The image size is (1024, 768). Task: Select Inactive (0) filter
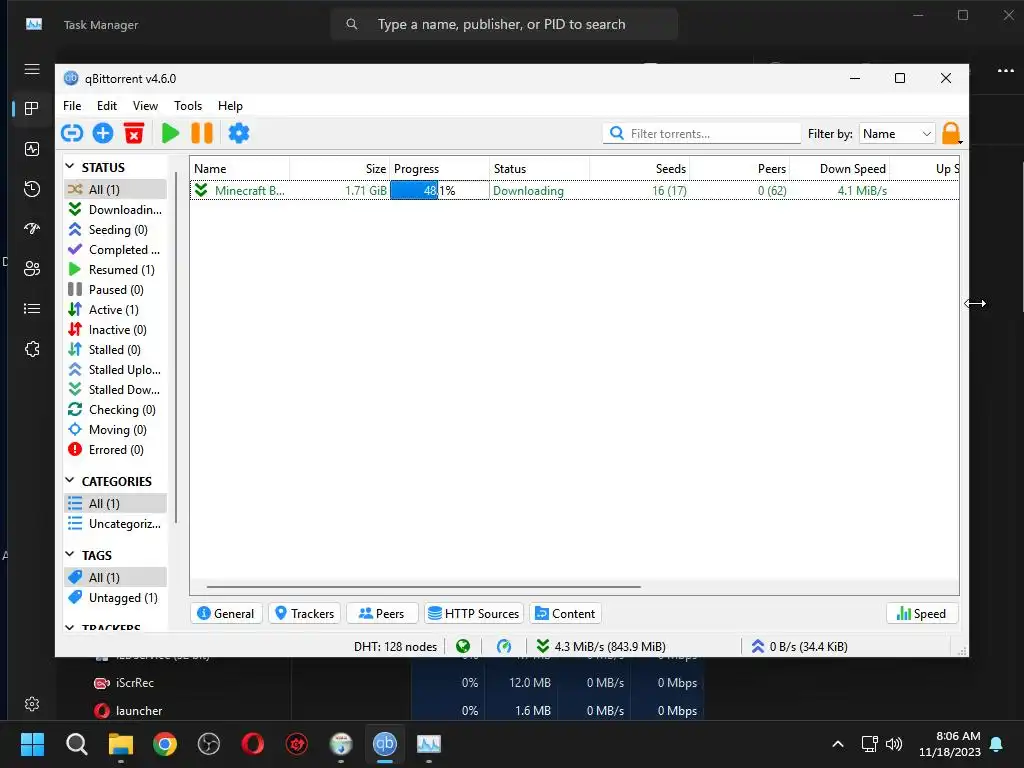[x=116, y=330]
